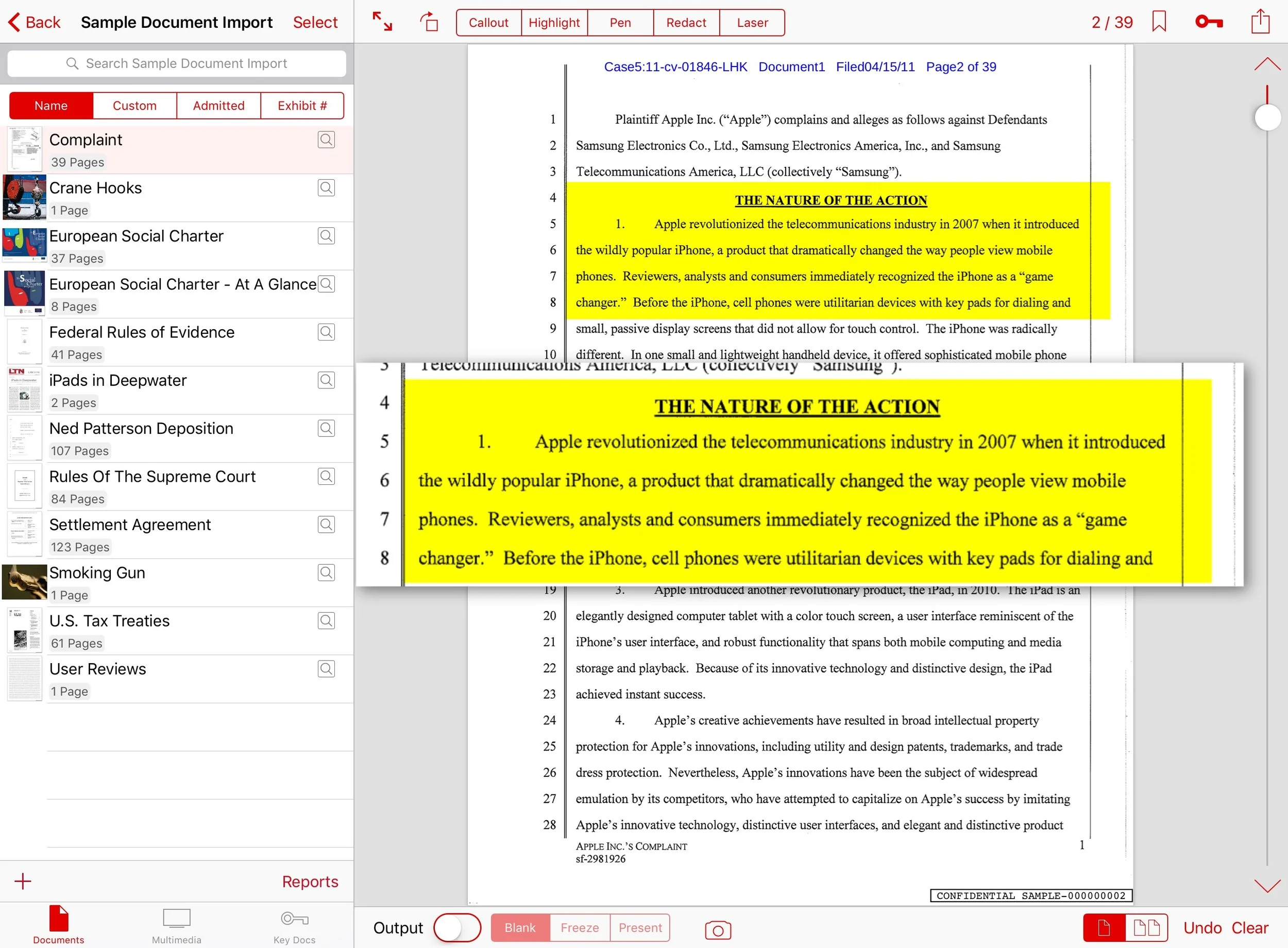1288x948 pixels.
Task: Set output mode to Present
Action: pos(640,927)
